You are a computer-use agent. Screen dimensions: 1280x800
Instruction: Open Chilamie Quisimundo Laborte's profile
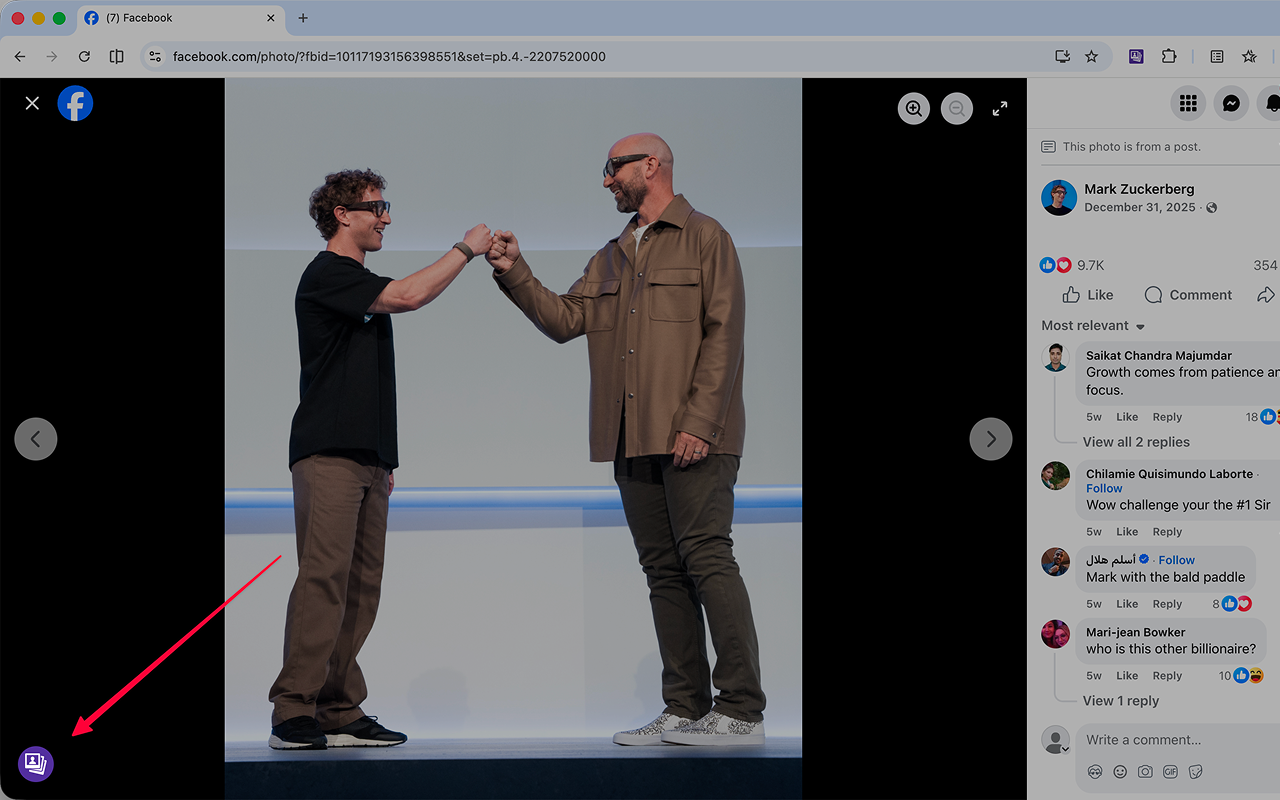click(x=1170, y=474)
